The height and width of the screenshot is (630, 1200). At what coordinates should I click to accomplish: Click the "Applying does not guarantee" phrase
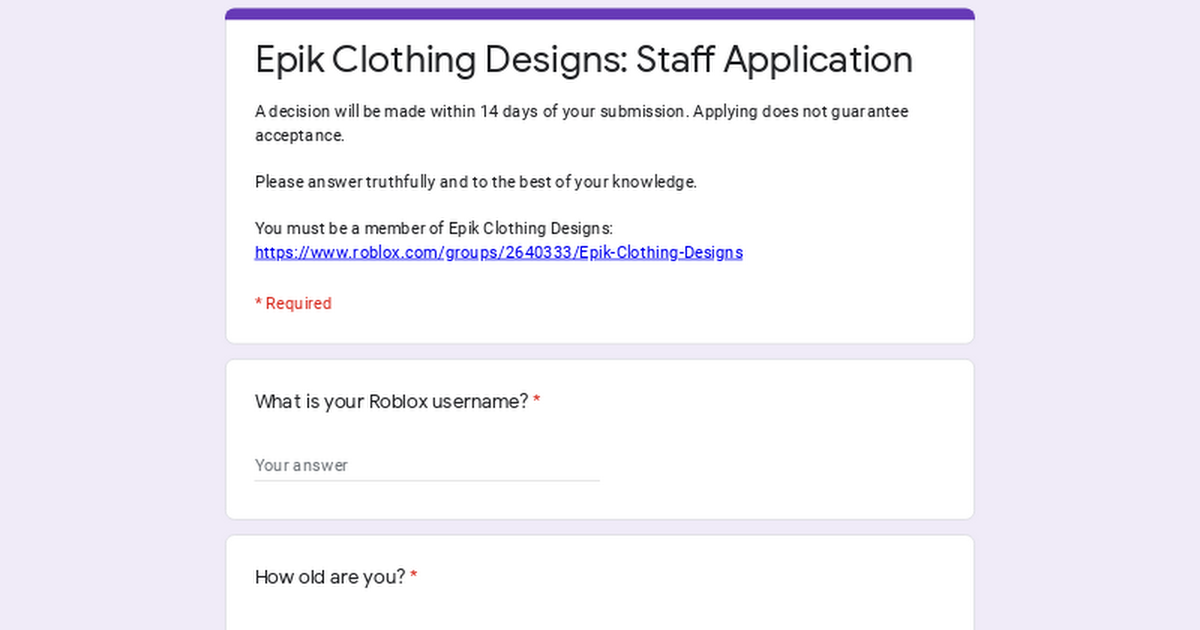tap(801, 111)
